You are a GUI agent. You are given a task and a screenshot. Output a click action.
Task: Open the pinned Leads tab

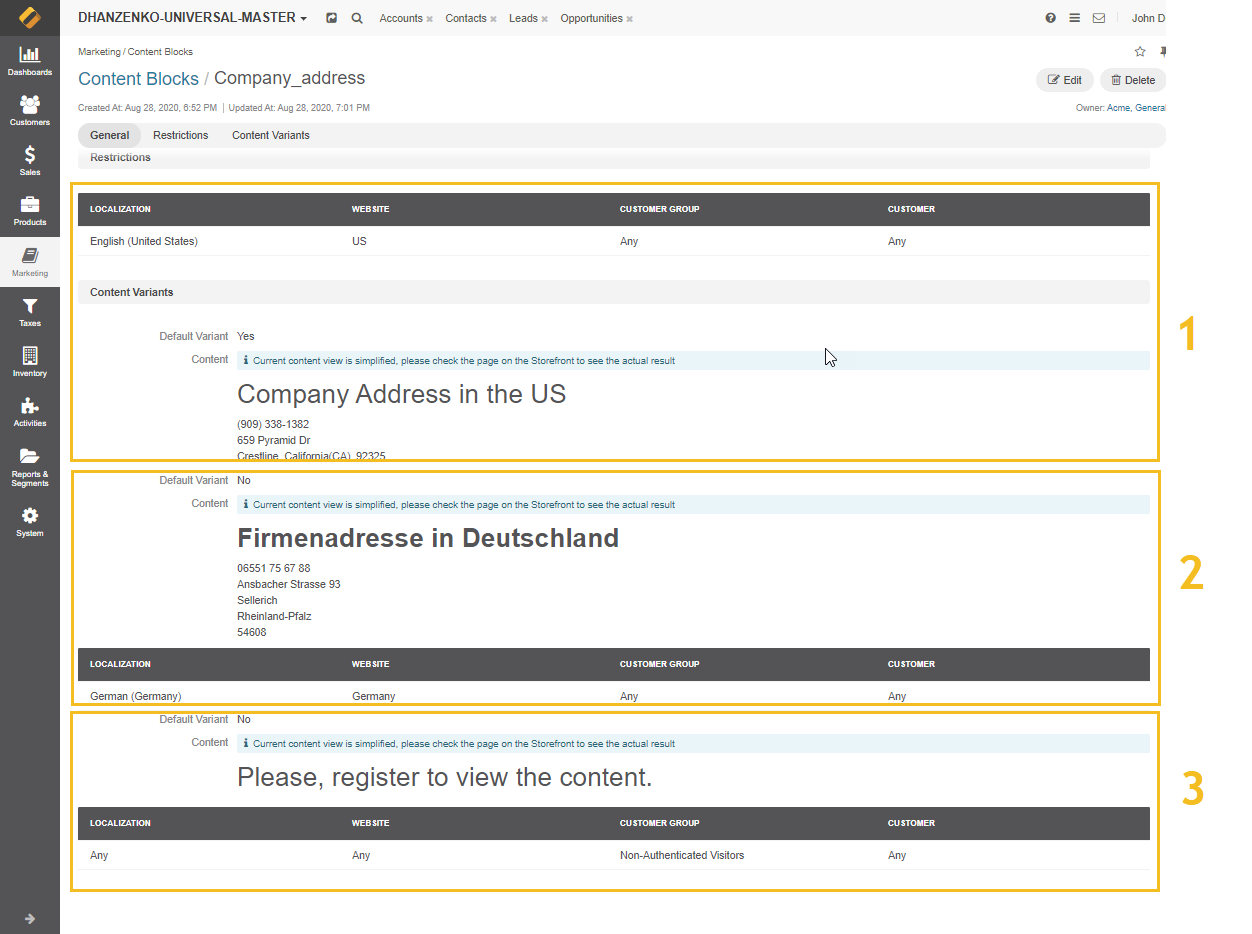pyautogui.click(x=523, y=18)
